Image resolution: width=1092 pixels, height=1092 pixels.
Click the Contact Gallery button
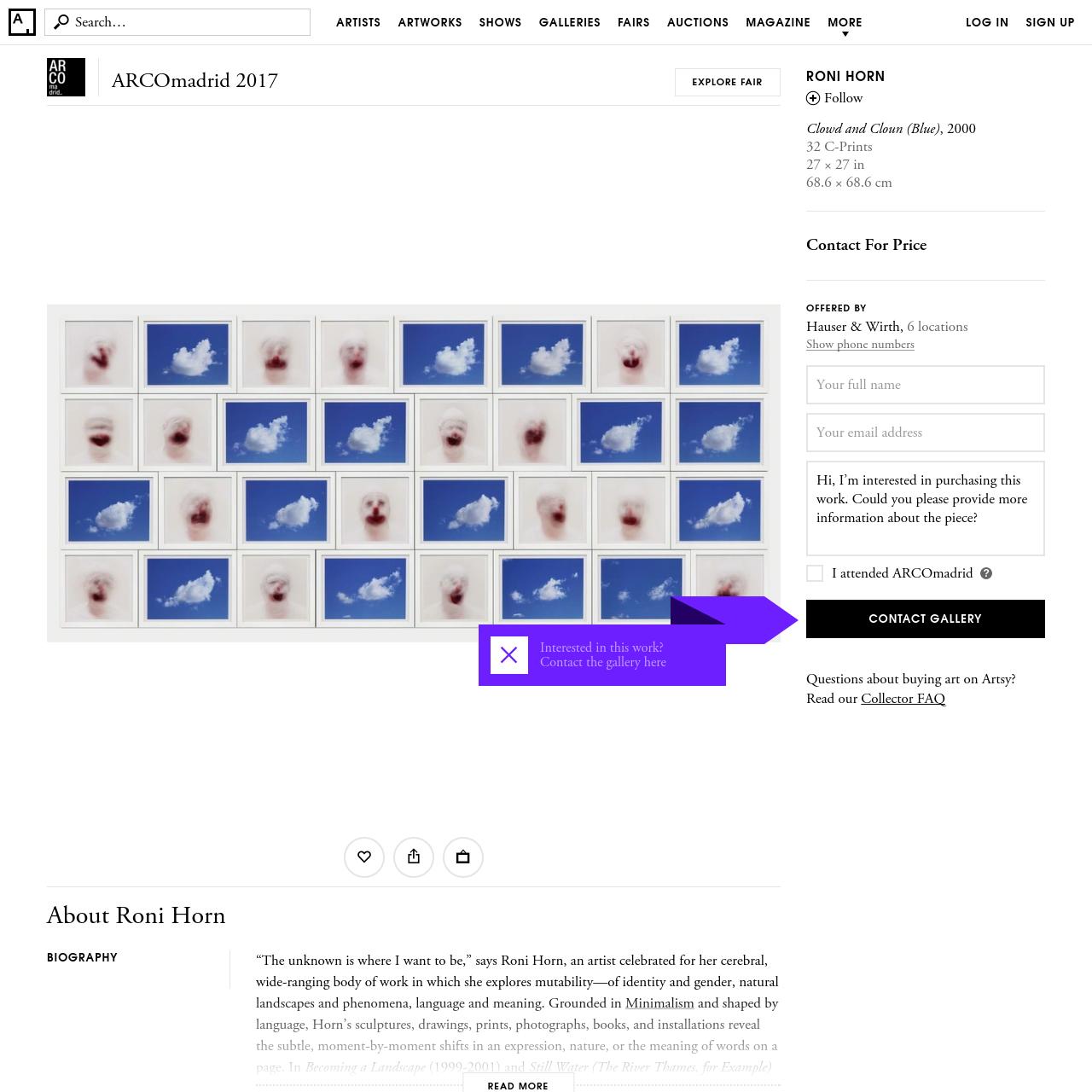tap(926, 619)
